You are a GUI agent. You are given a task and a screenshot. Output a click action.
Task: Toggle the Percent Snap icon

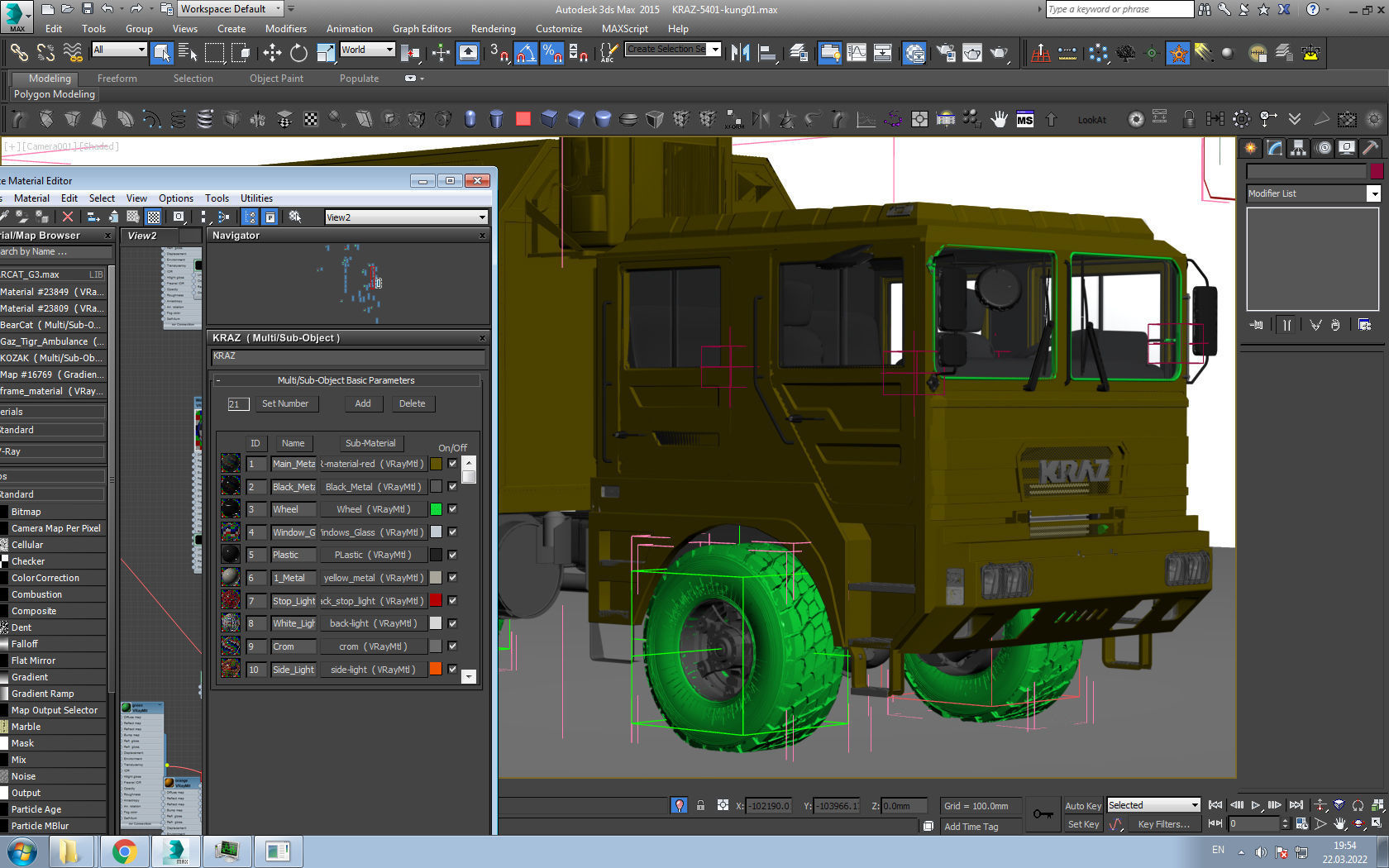(552, 53)
